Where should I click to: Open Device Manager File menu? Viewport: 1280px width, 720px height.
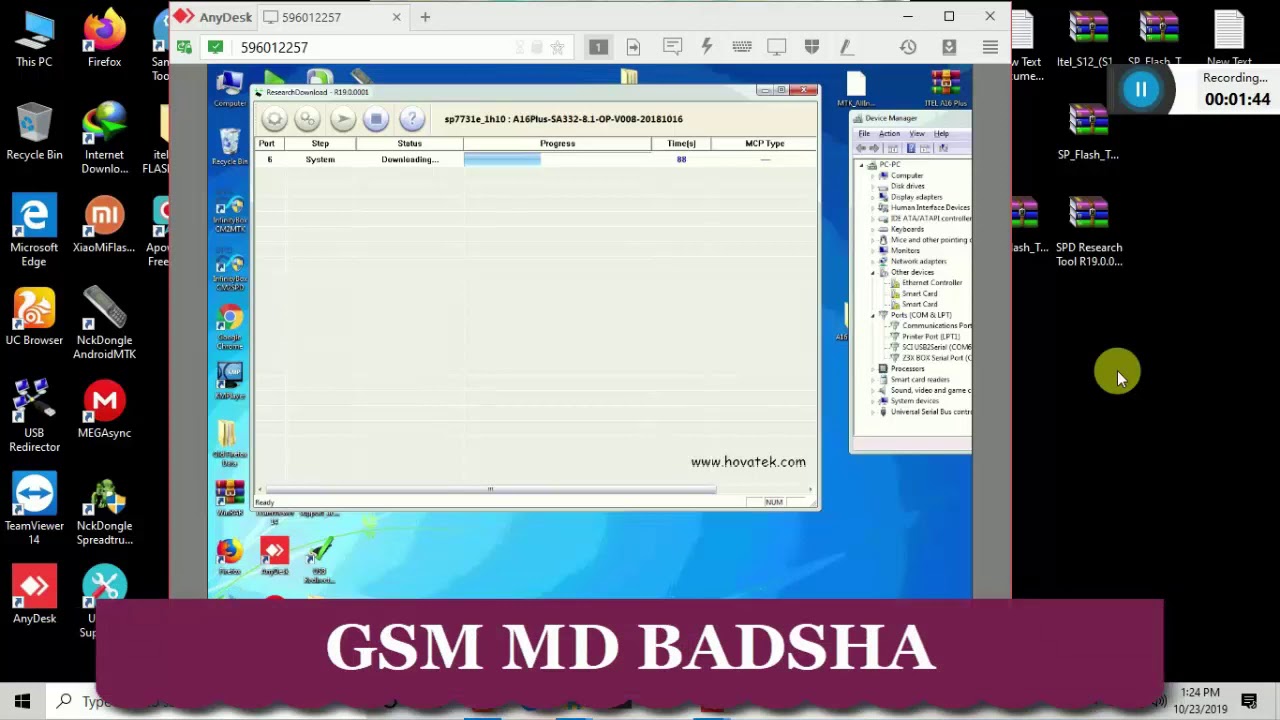864,134
